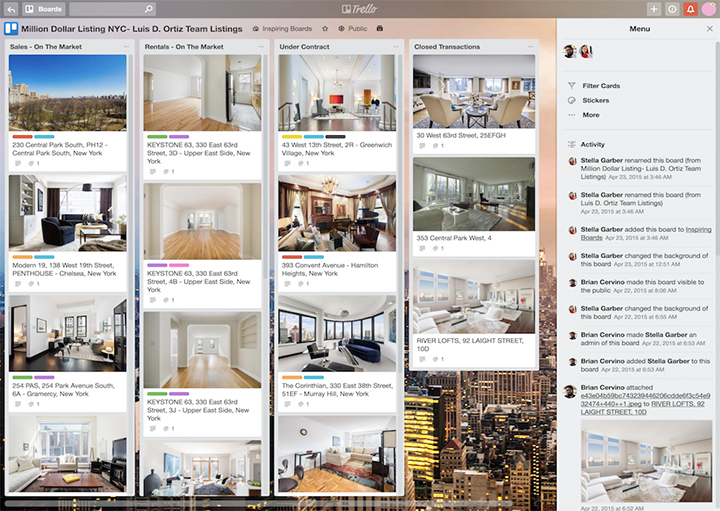
Task: Click the board title Million Dollar Listing NYC
Action: pos(132,29)
